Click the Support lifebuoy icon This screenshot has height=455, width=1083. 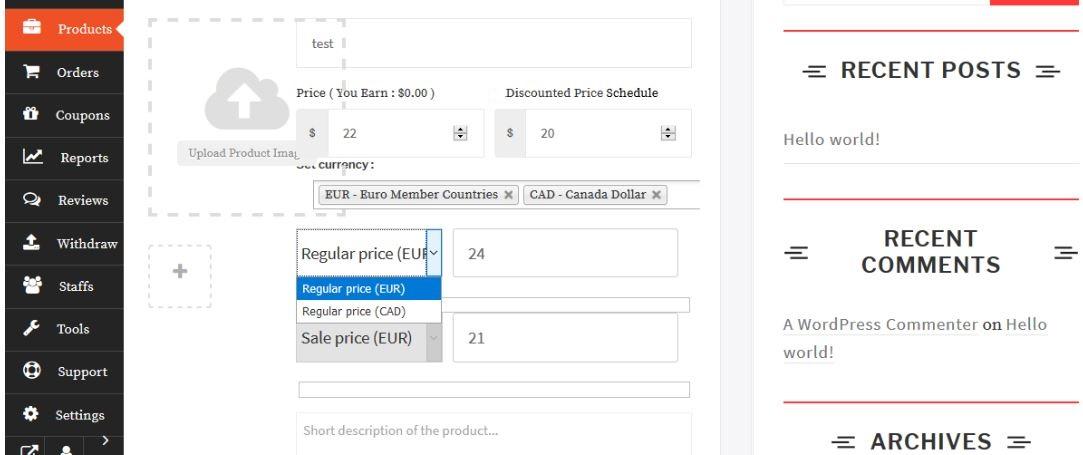30,371
